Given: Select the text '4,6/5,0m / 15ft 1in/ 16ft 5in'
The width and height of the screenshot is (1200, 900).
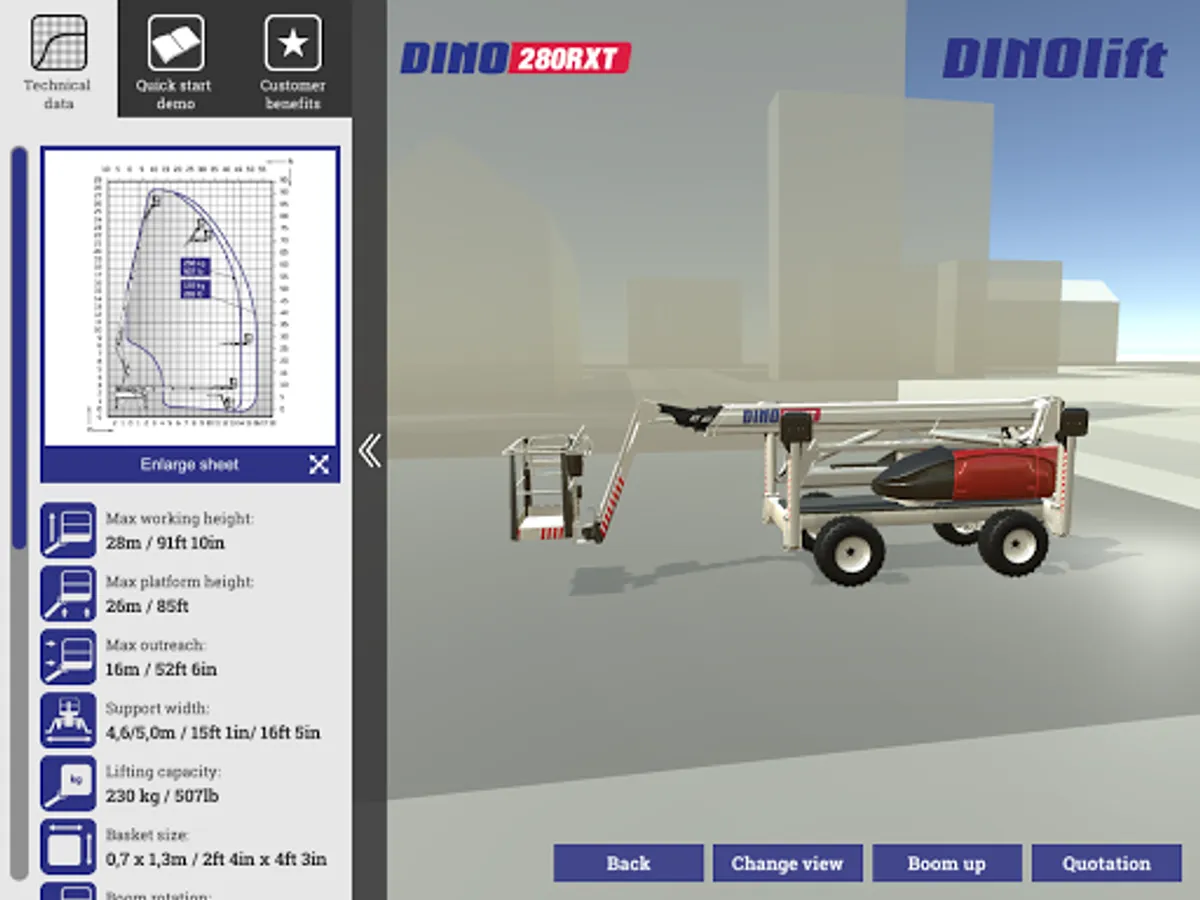Looking at the screenshot, I should (213, 733).
